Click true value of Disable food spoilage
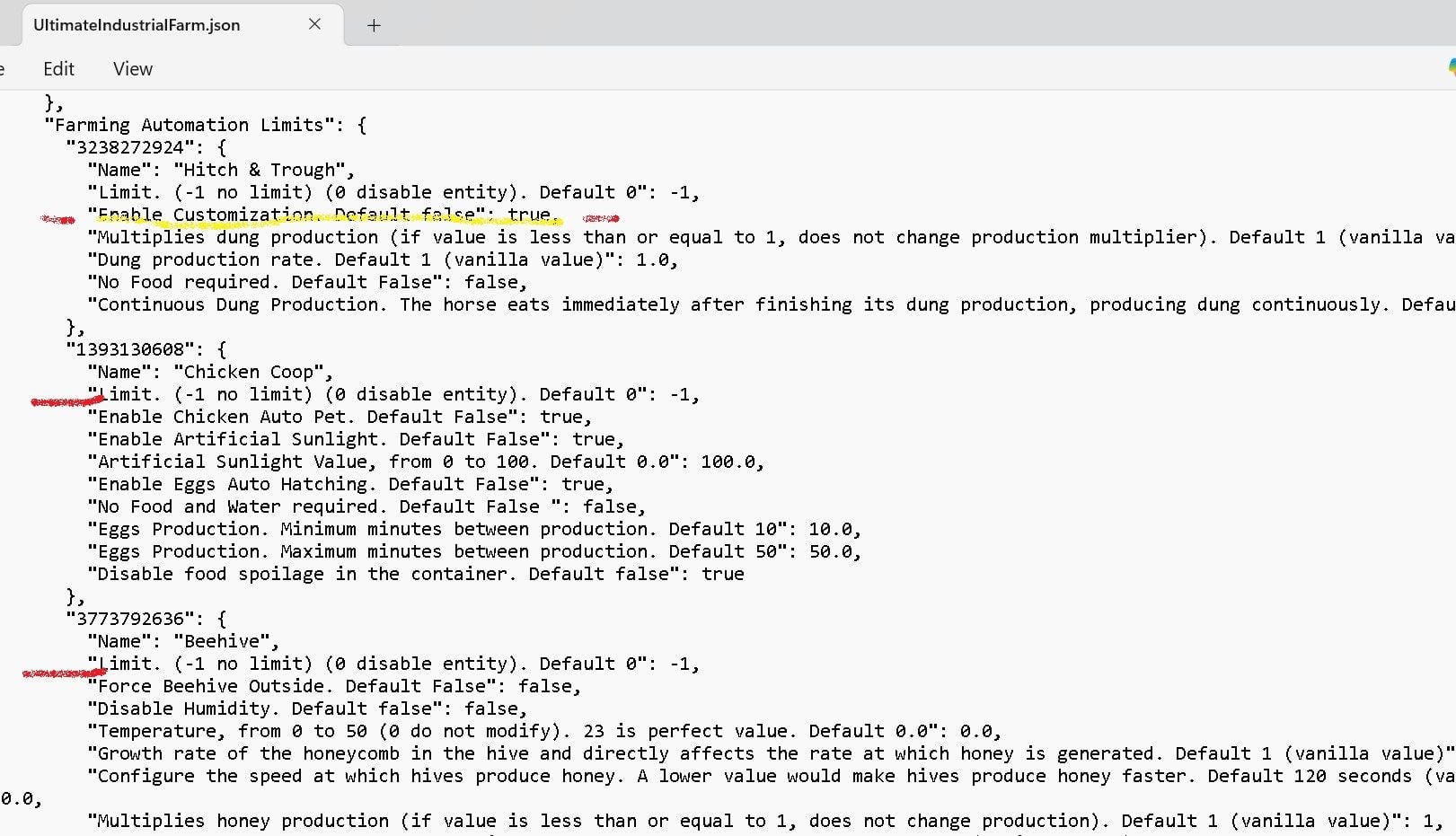1456x836 pixels. coord(722,574)
